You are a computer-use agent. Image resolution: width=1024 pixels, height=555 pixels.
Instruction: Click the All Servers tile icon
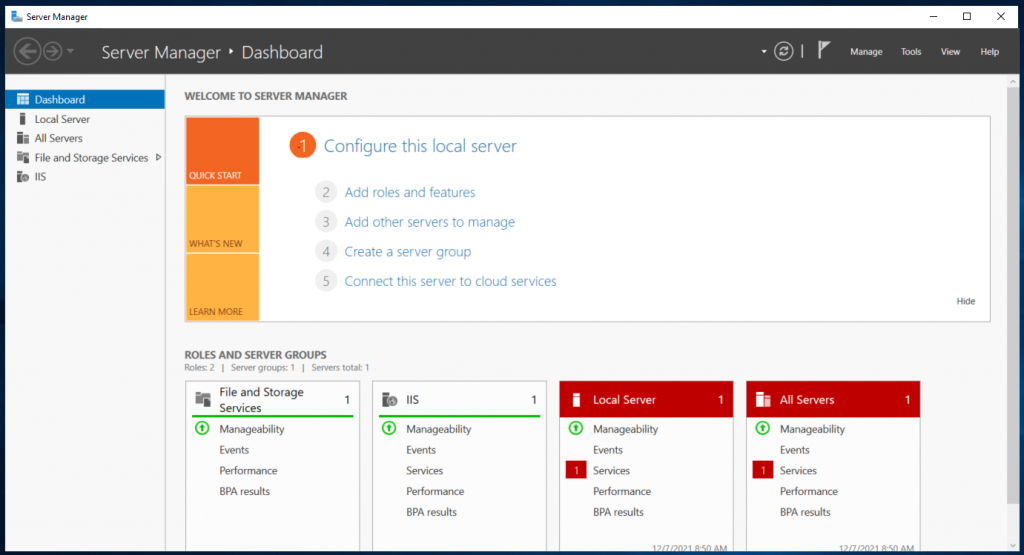tap(763, 400)
